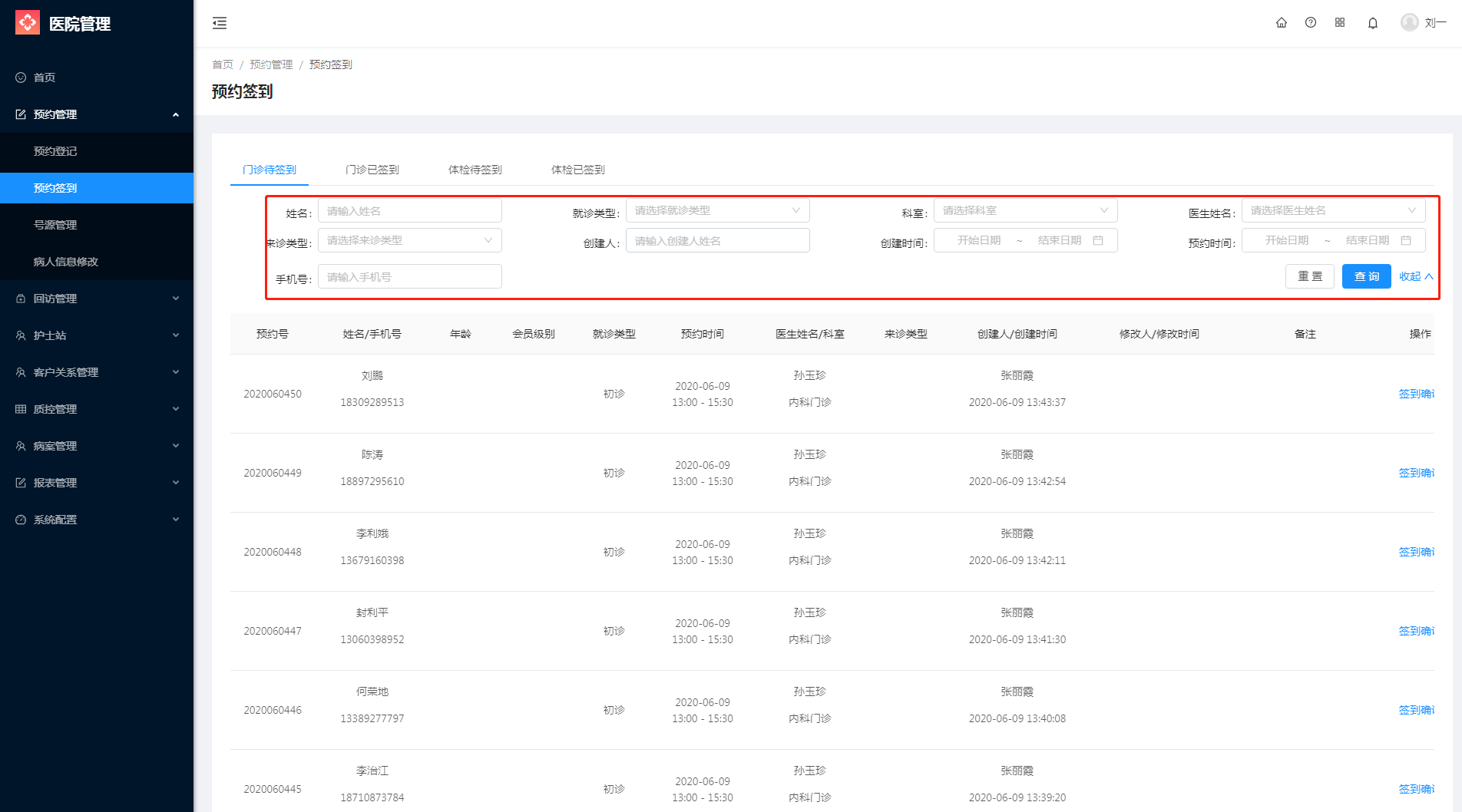Open 病人信息修改 in the sidebar
1462x812 pixels.
[x=97, y=262]
